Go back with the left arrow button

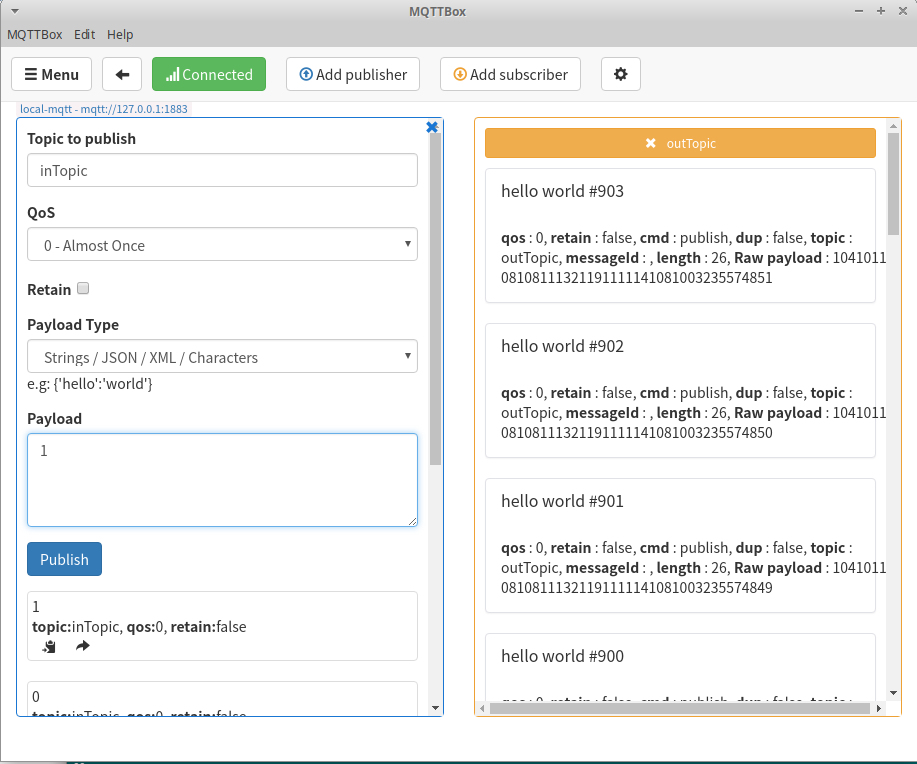(x=122, y=74)
